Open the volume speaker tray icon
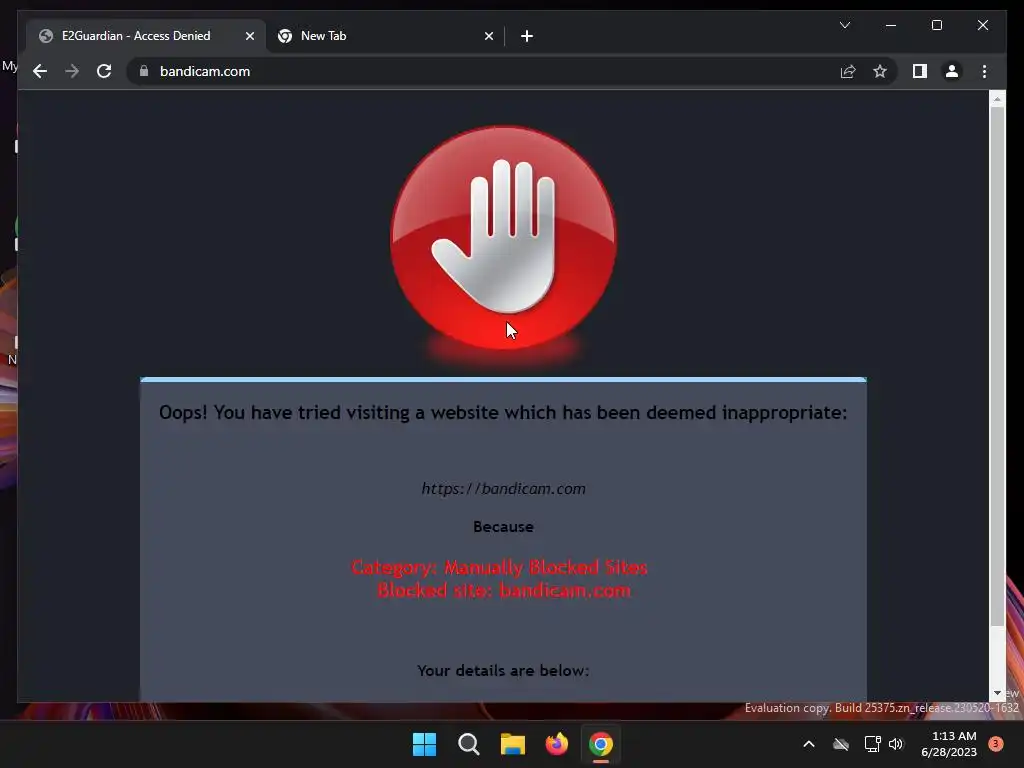Viewport: 1024px width, 768px height. pyautogui.click(x=896, y=744)
